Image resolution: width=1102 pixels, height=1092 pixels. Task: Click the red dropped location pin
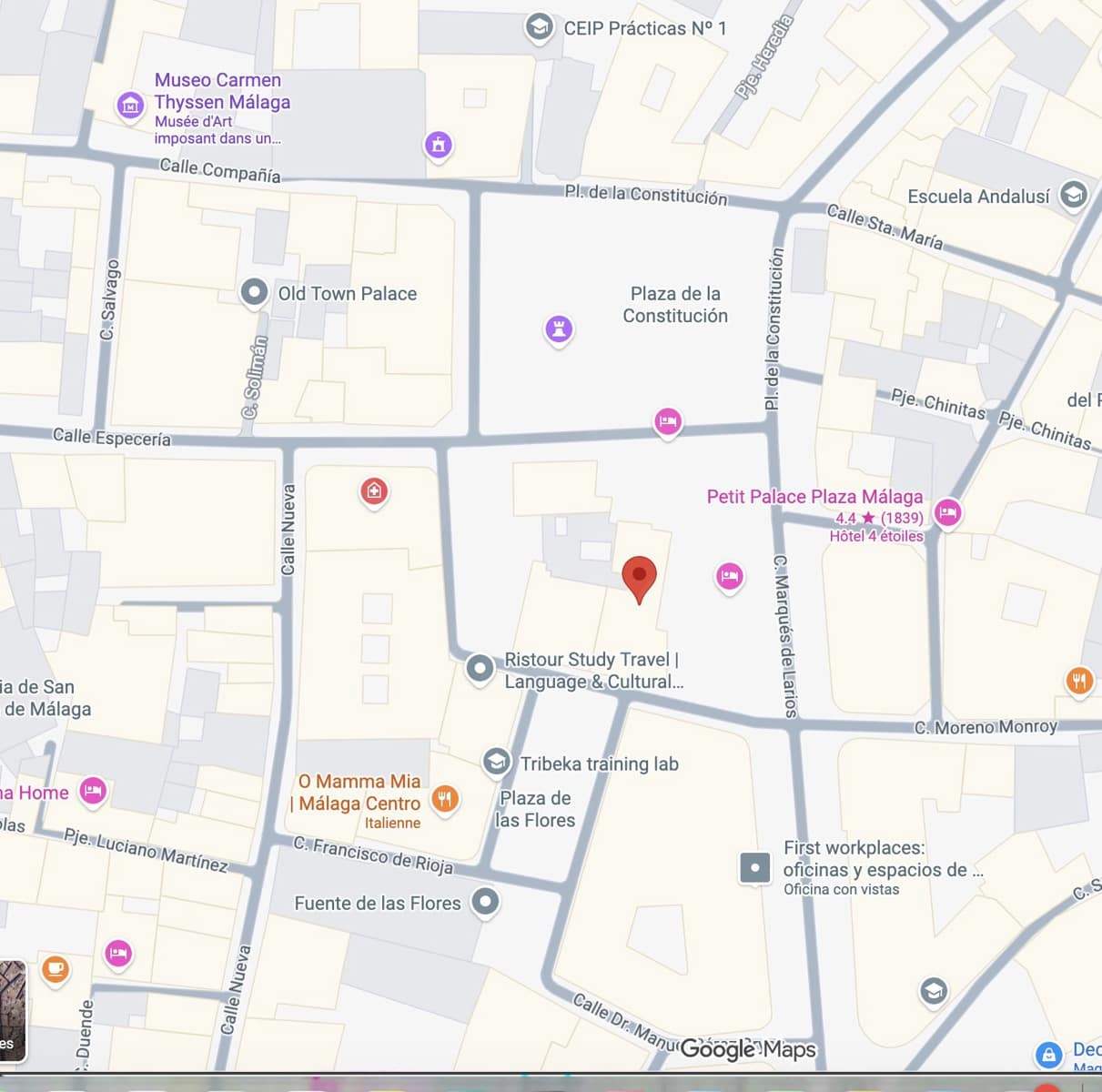(x=639, y=580)
